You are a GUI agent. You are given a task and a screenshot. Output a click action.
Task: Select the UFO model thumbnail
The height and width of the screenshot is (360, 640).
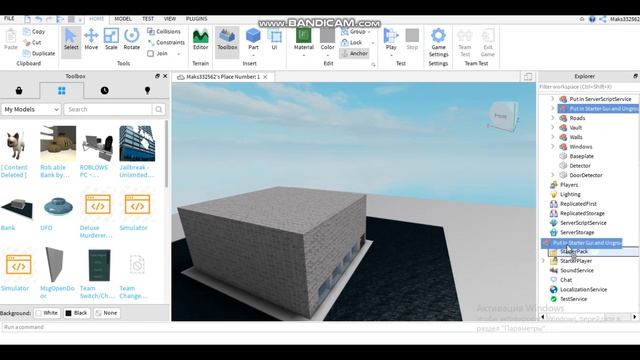click(58, 206)
